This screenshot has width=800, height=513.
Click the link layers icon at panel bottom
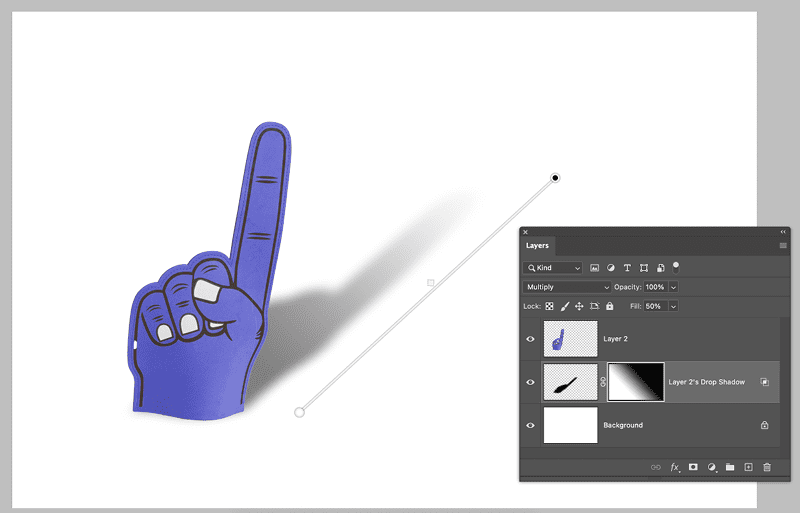tap(656, 467)
